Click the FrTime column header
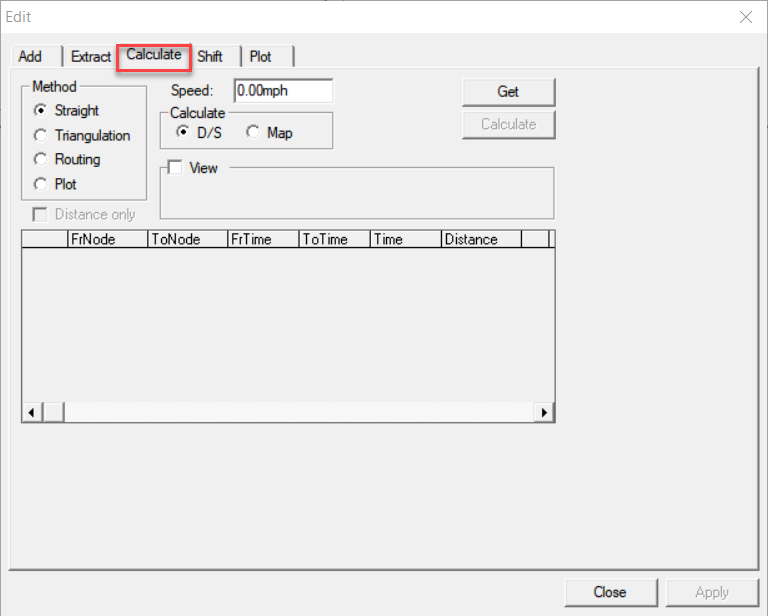 pyautogui.click(x=264, y=239)
